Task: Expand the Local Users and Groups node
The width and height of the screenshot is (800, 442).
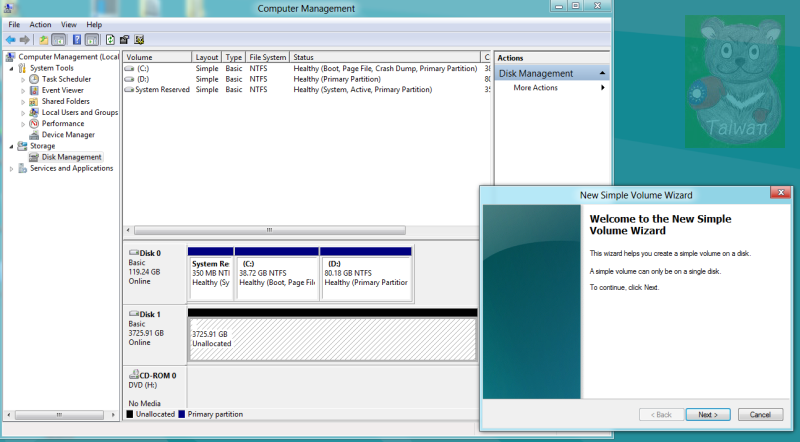Action: (23, 113)
